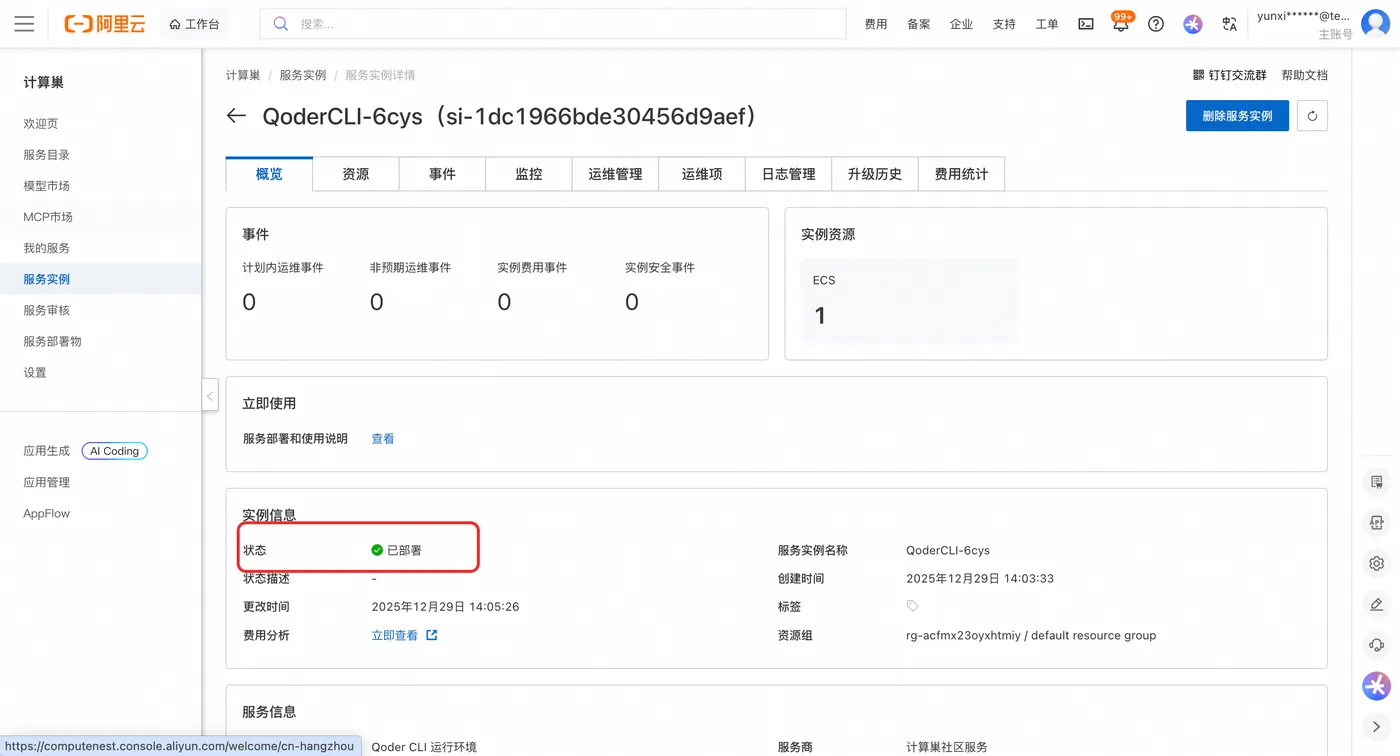Open the 企业 top menu
The image size is (1400, 756).
[961, 24]
